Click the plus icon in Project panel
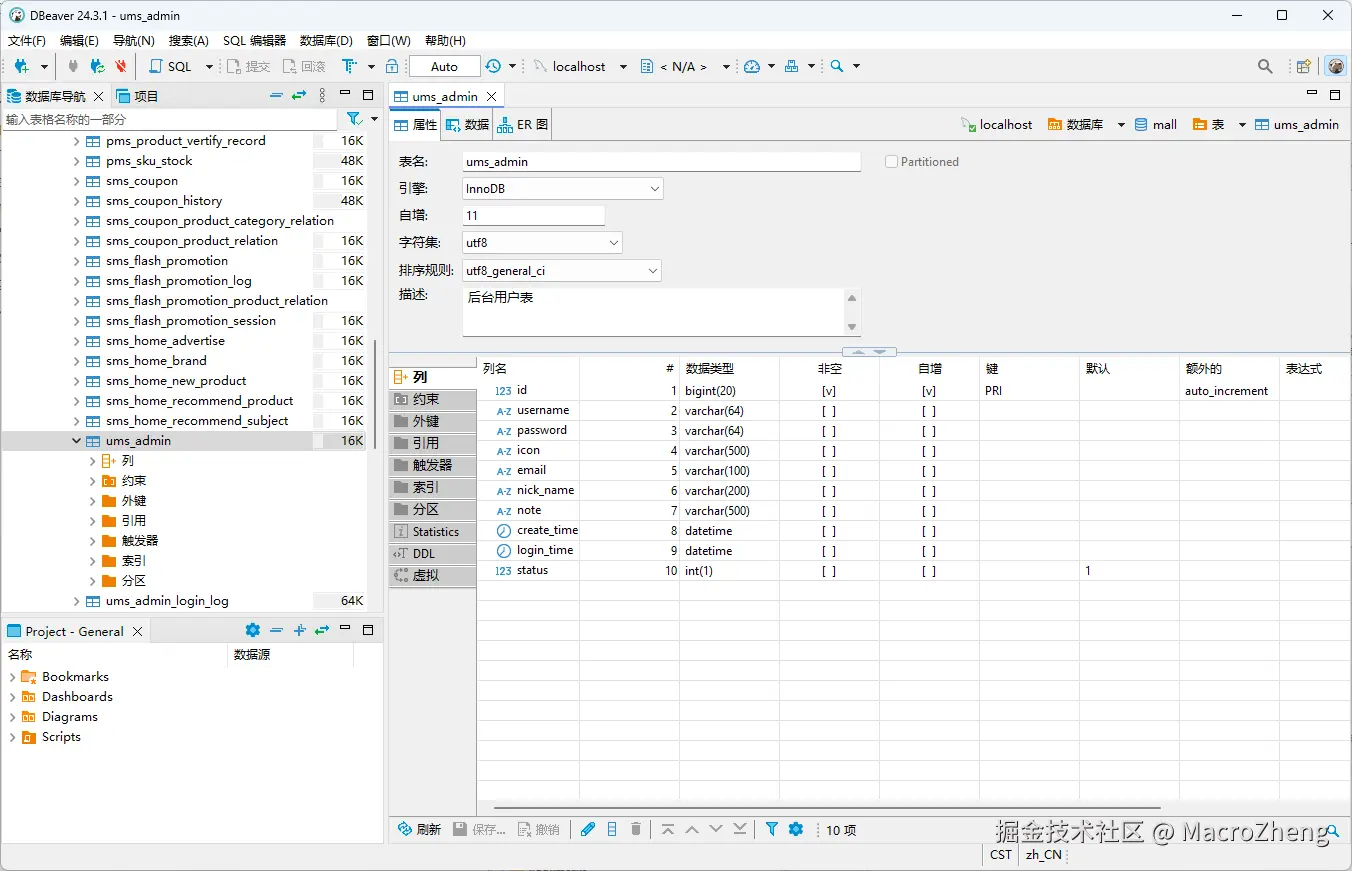 pyautogui.click(x=299, y=630)
